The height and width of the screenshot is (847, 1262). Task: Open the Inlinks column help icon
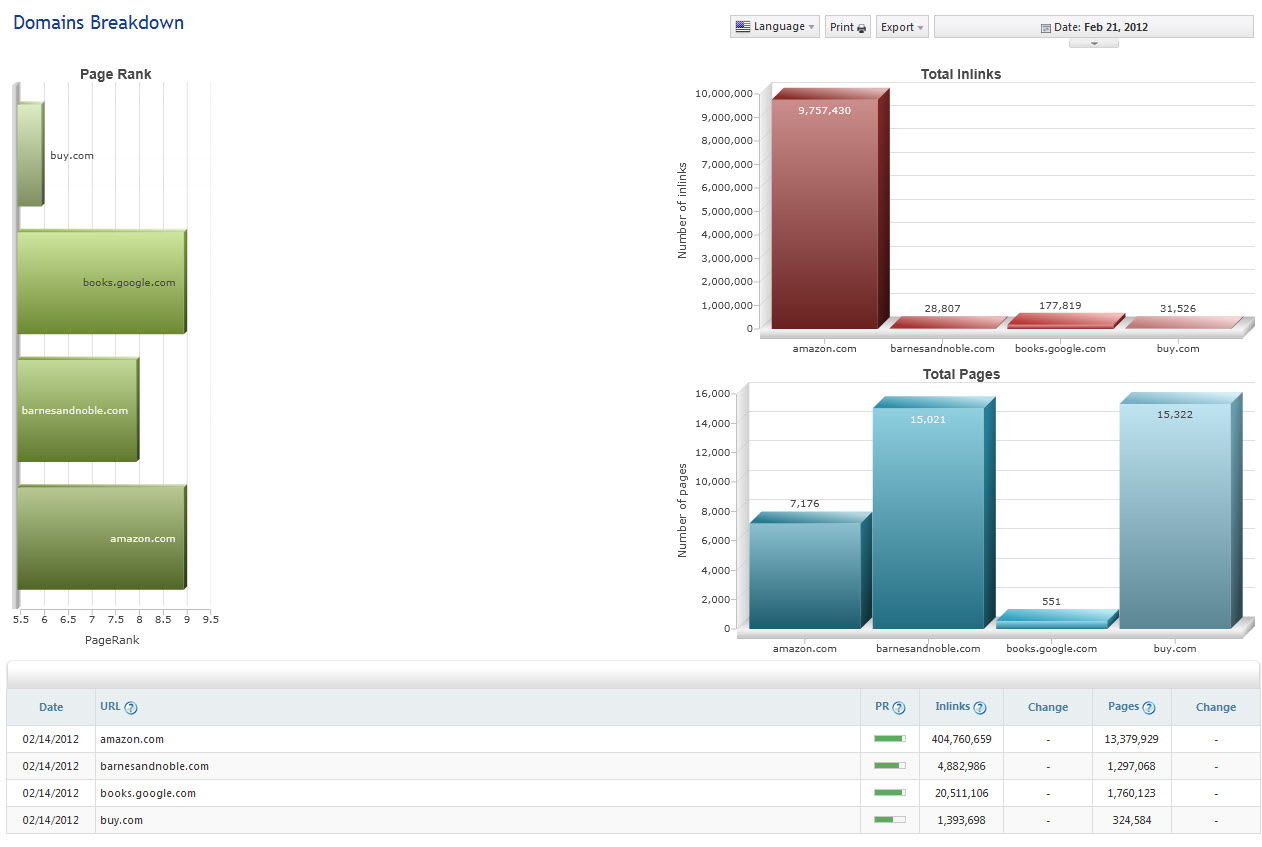[980, 708]
